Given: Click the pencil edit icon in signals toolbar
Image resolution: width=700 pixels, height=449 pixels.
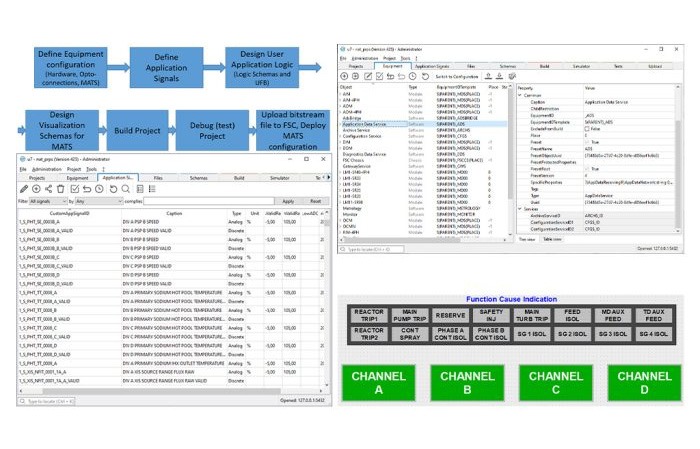Looking at the screenshot, I should (x=24, y=188).
